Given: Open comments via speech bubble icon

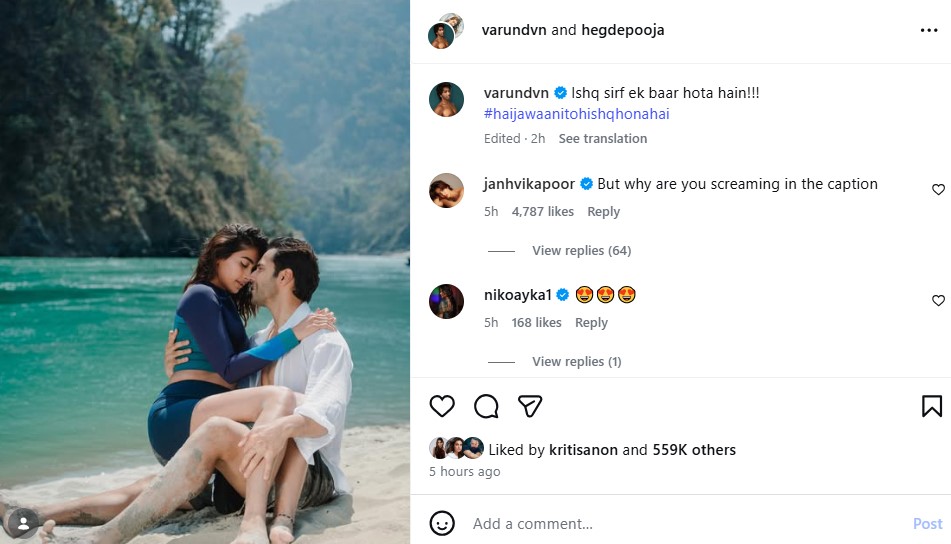Looking at the screenshot, I should tap(486, 406).
